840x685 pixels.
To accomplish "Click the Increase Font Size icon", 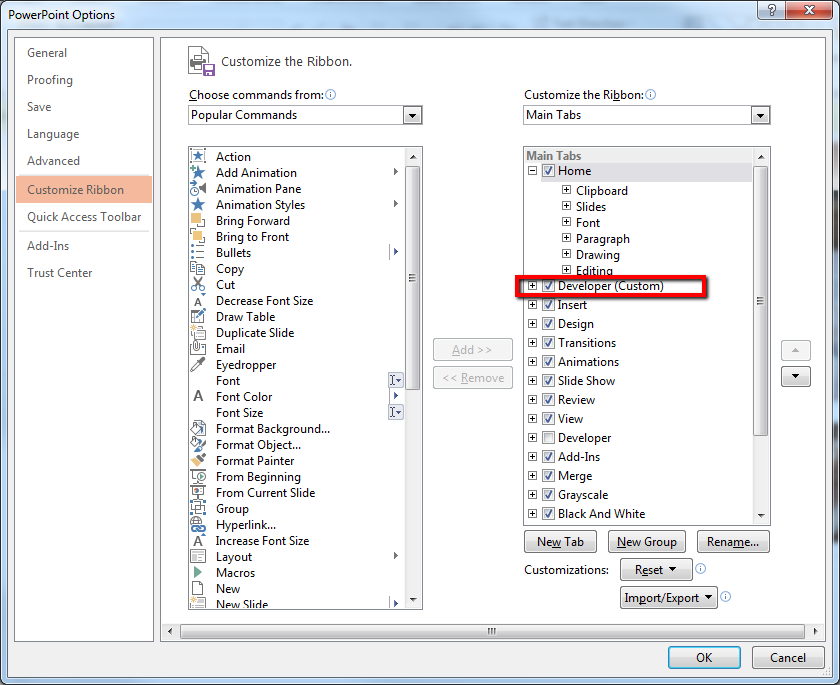I will 198,540.
